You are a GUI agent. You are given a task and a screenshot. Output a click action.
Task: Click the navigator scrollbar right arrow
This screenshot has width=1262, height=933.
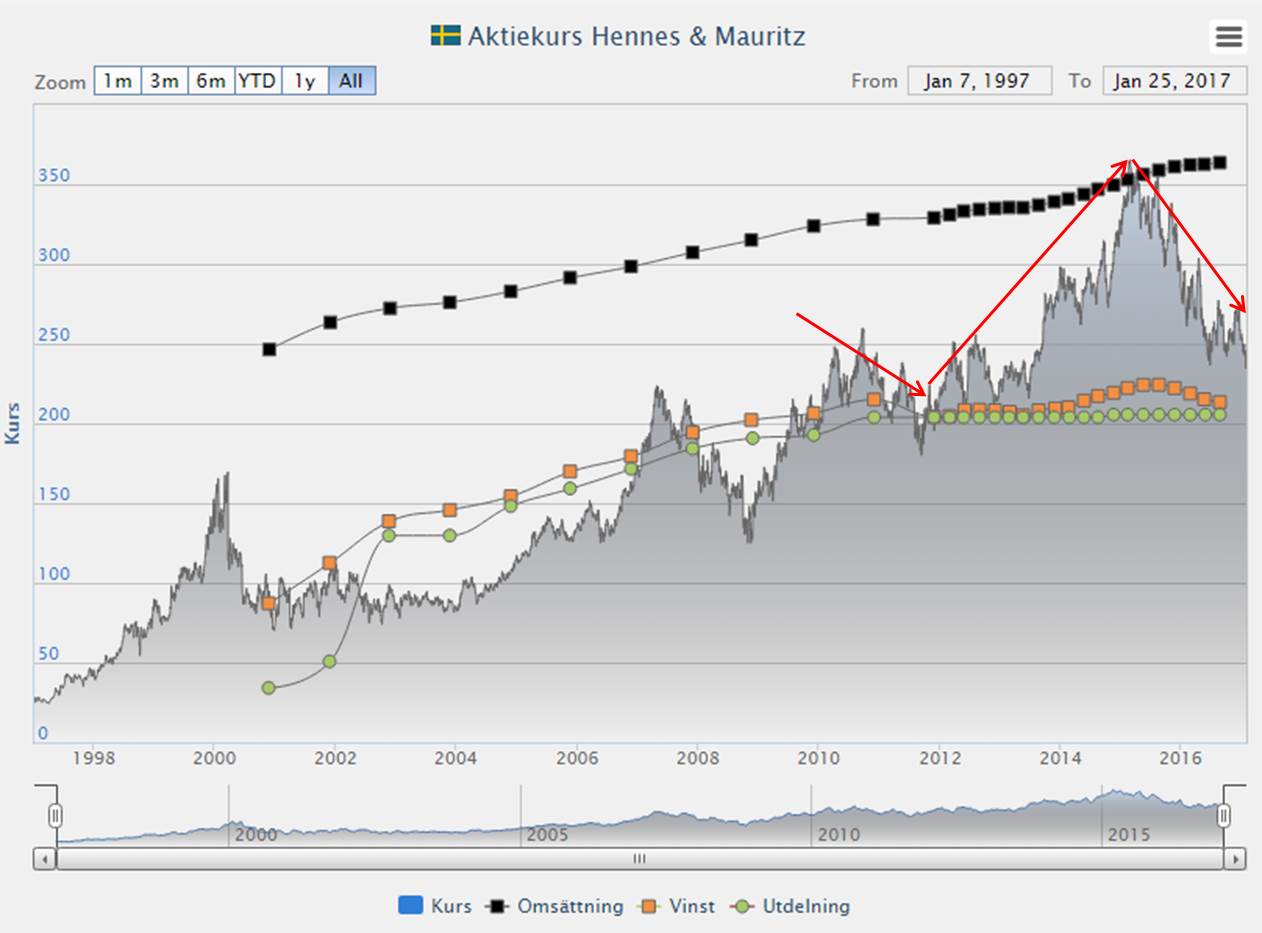point(1235,859)
